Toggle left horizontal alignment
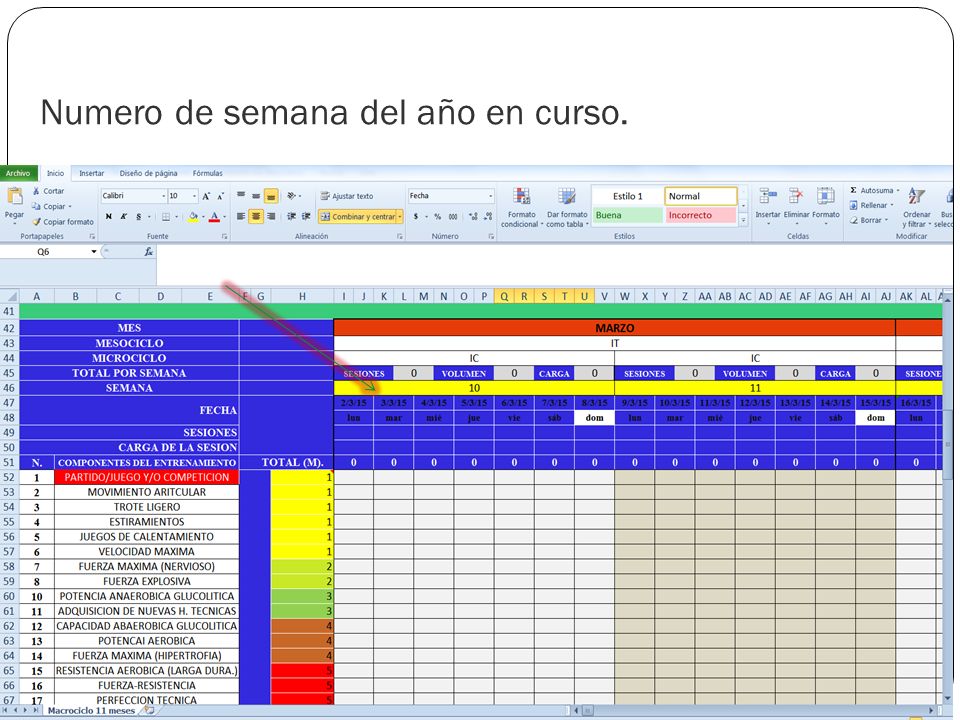 (x=241, y=216)
